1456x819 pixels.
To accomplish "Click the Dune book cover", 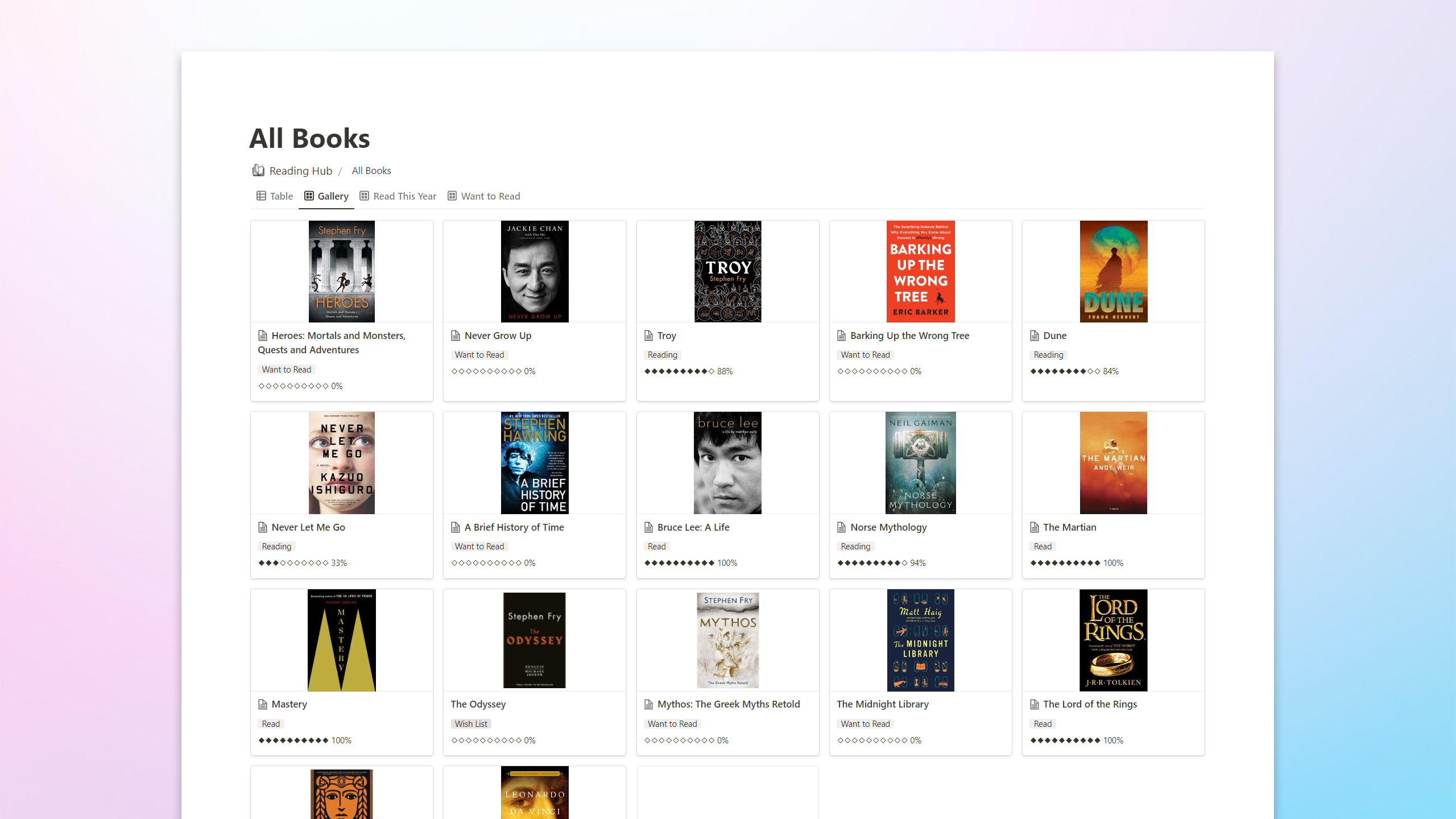I will pyautogui.click(x=1114, y=271).
